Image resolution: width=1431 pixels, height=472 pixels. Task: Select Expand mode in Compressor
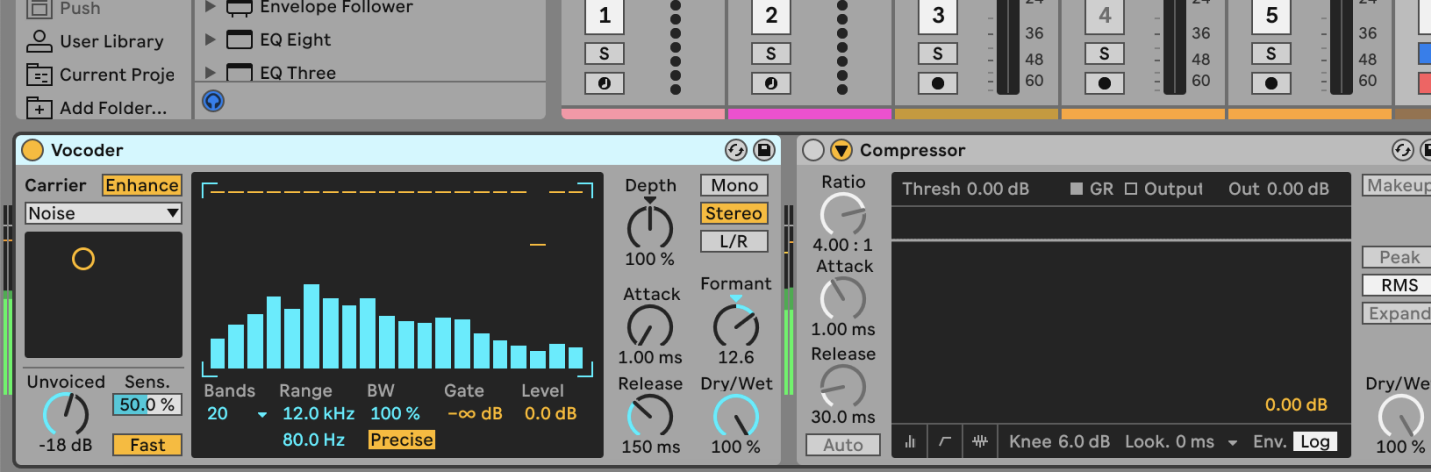(x=1397, y=313)
